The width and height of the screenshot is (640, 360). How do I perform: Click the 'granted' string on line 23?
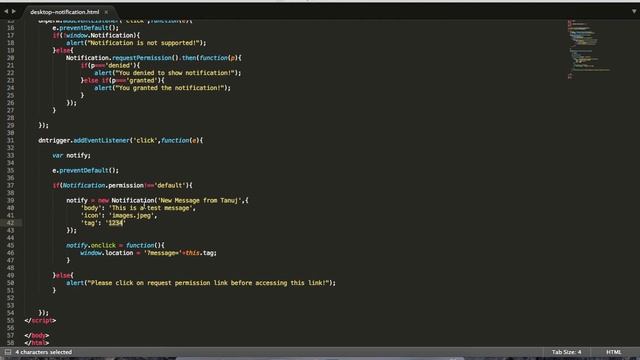pyautogui.click(x=142, y=80)
